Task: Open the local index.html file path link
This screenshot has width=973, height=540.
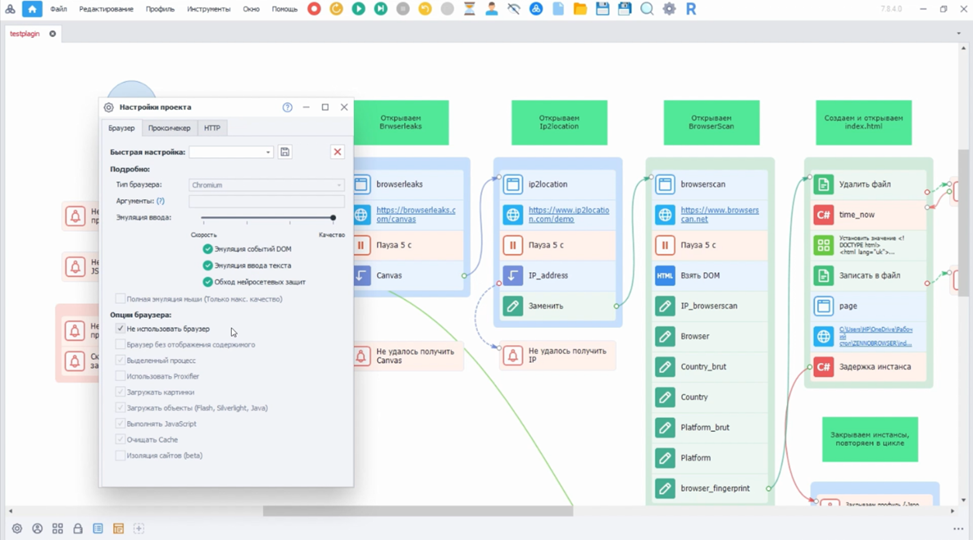Action: (x=876, y=336)
